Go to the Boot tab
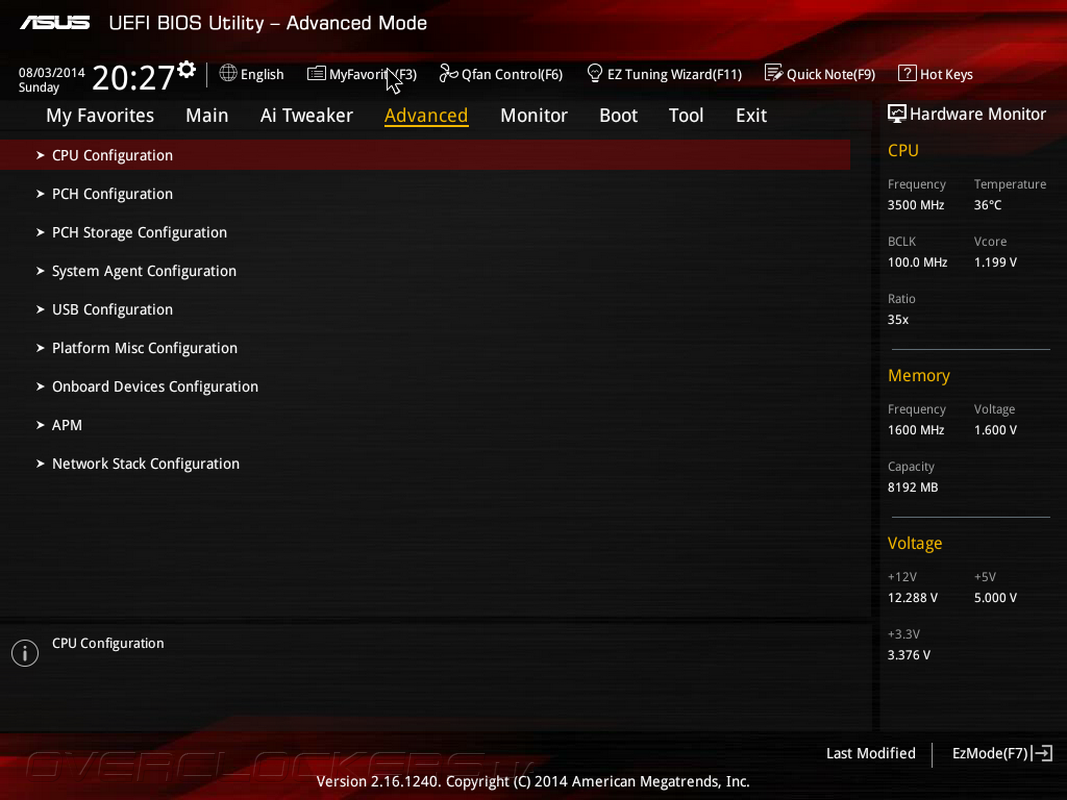Image resolution: width=1067 pixels, height=800 pixels. click(x=618, y=116)
